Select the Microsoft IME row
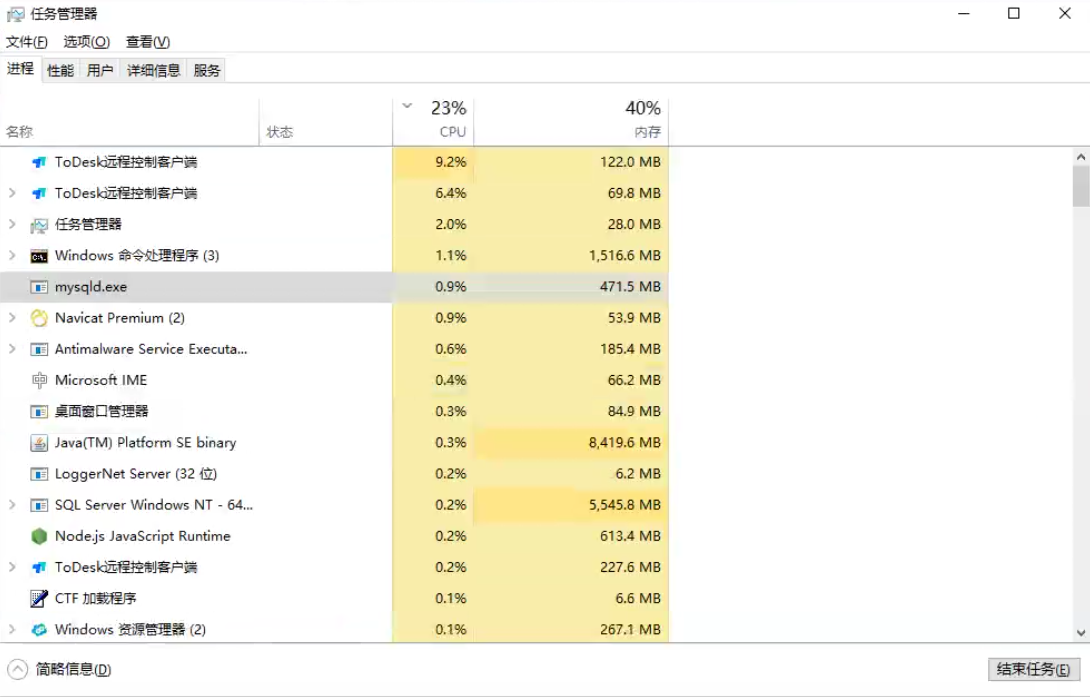This screenshot has width=1090, height=697. 334,380
